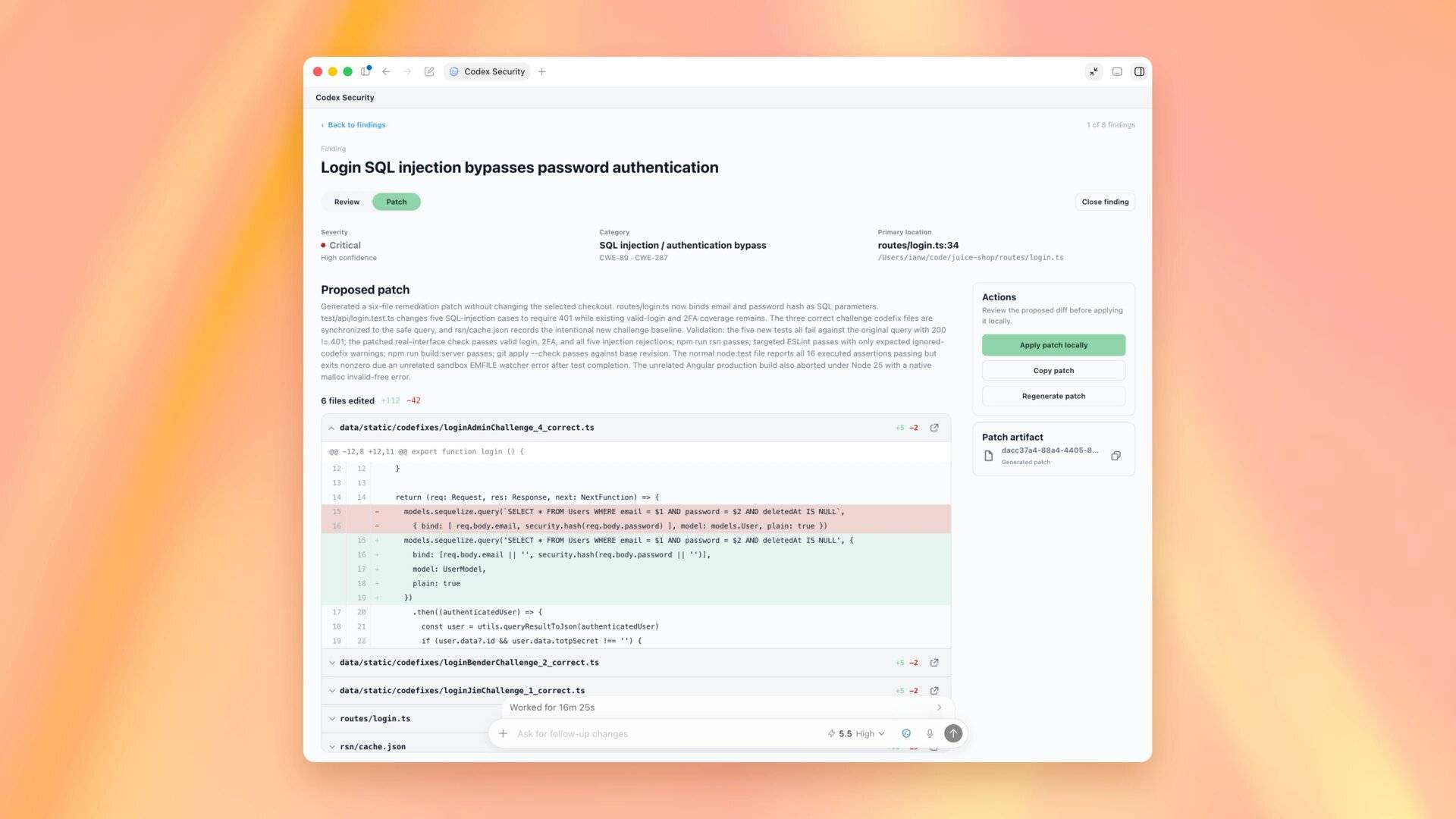The width and height of the screenshot is (1456, 819).
Task: Switch to the Patch tab
Action: [396, 202]
